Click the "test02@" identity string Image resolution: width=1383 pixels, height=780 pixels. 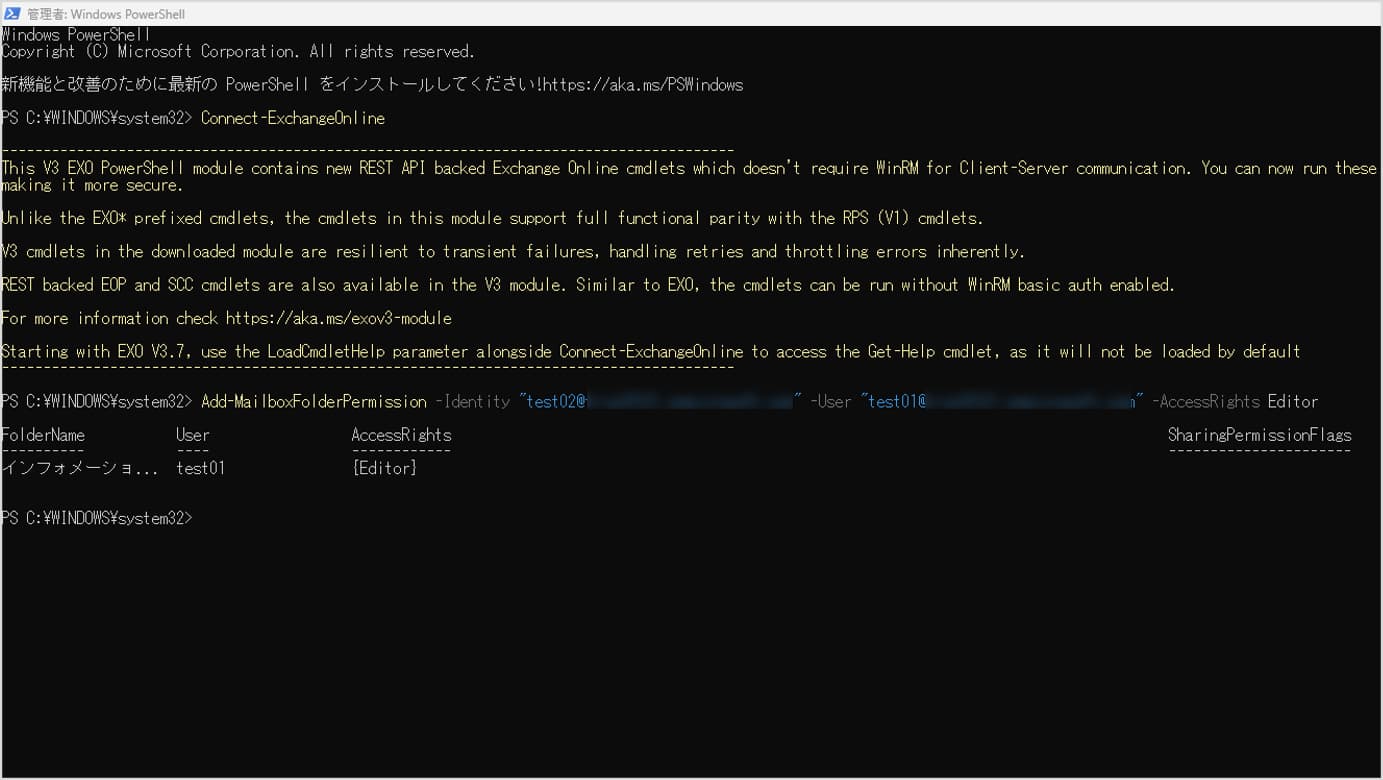[552, 401]
